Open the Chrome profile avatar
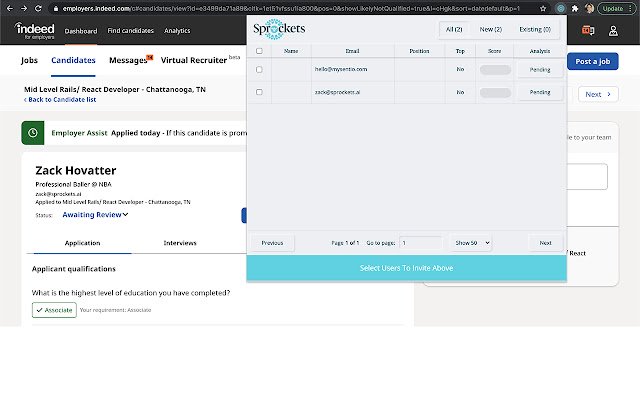Screen dimensions: 640x400 pyautogui.click(x=589, y=8)
